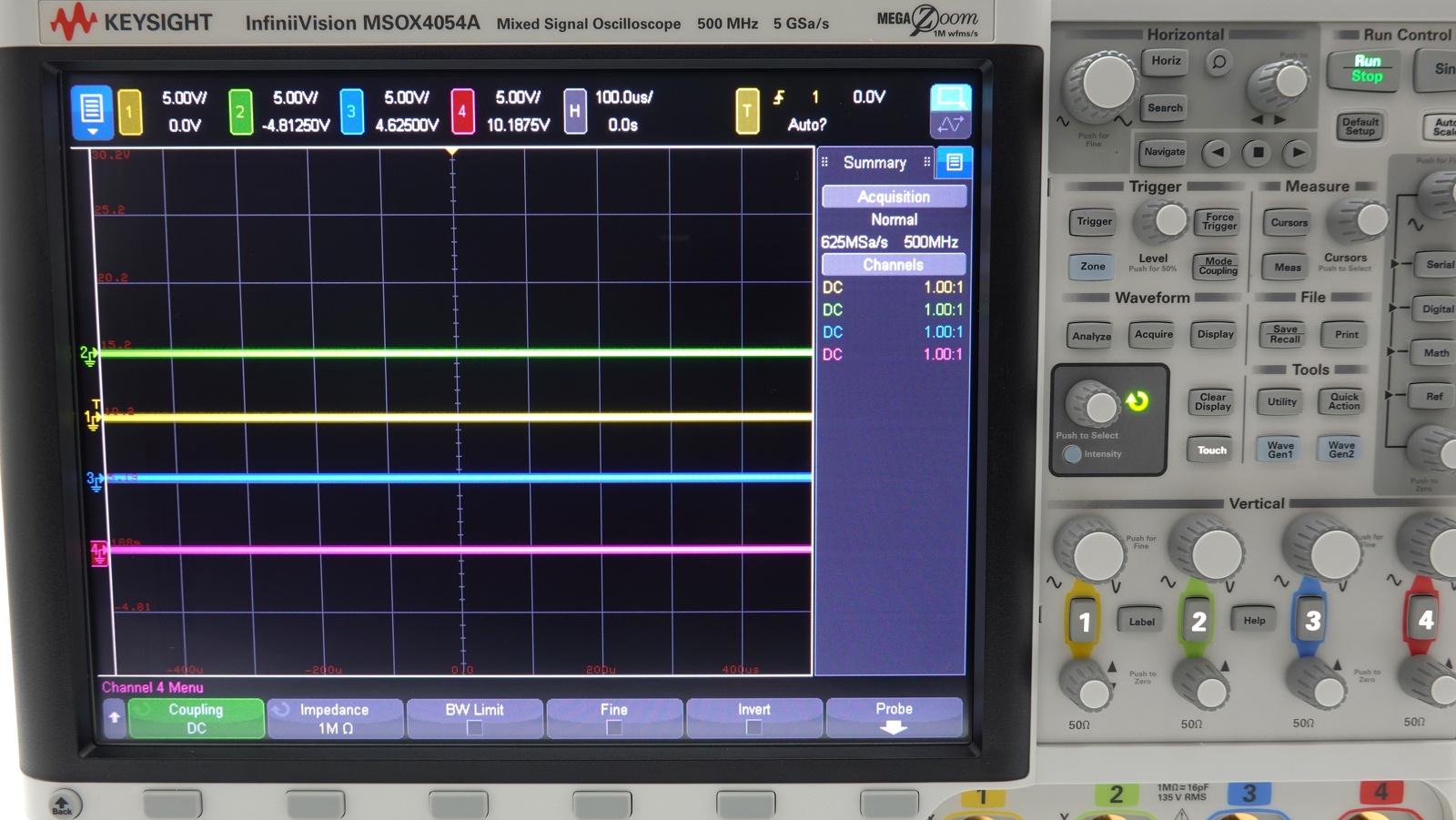Screen dimensions: 1456x820
Task: Click the horizontal time/div large knob
Action: pos(1105,84)
